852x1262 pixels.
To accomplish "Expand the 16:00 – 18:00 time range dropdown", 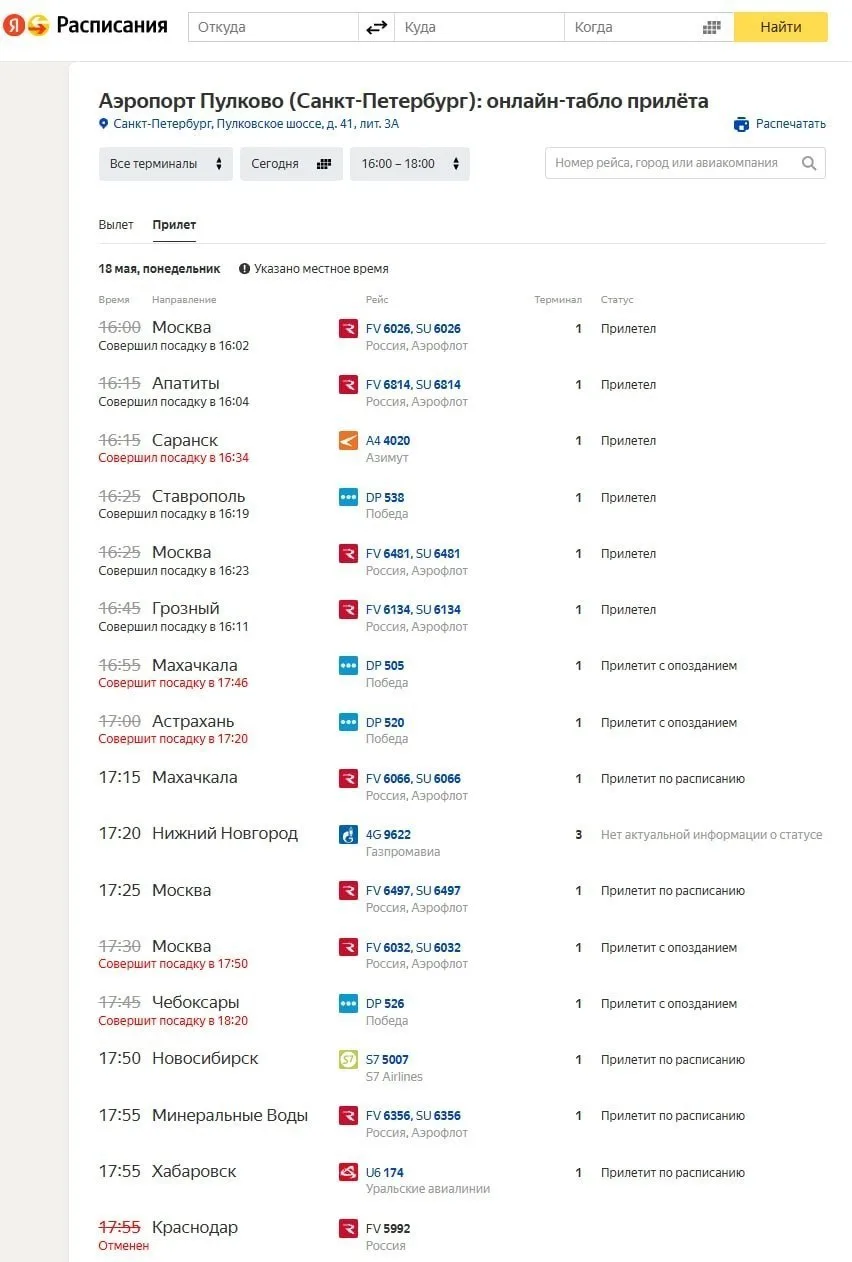I will click(410, 164).
